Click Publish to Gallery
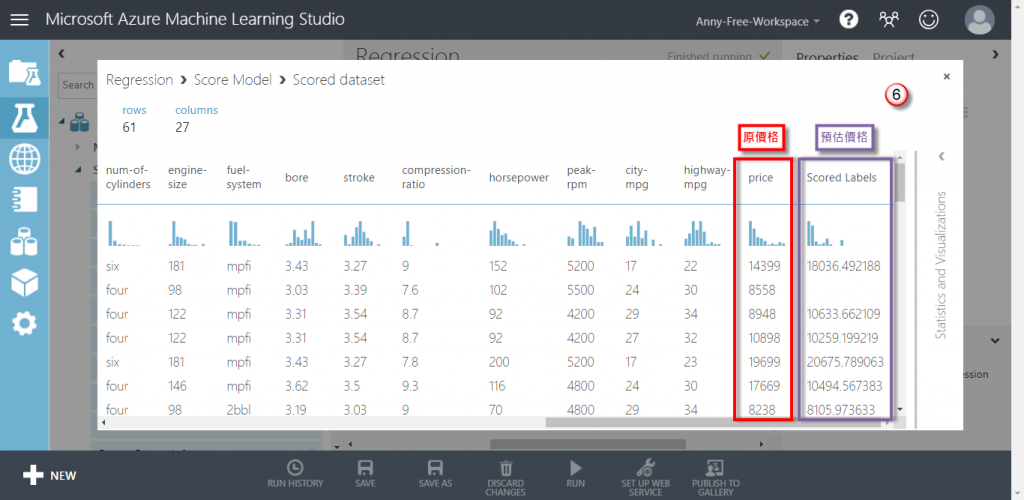 pos(716,478)
